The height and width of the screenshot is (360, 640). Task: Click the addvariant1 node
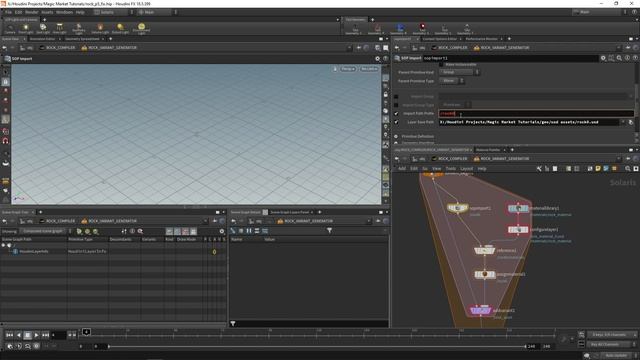(480, 311)
